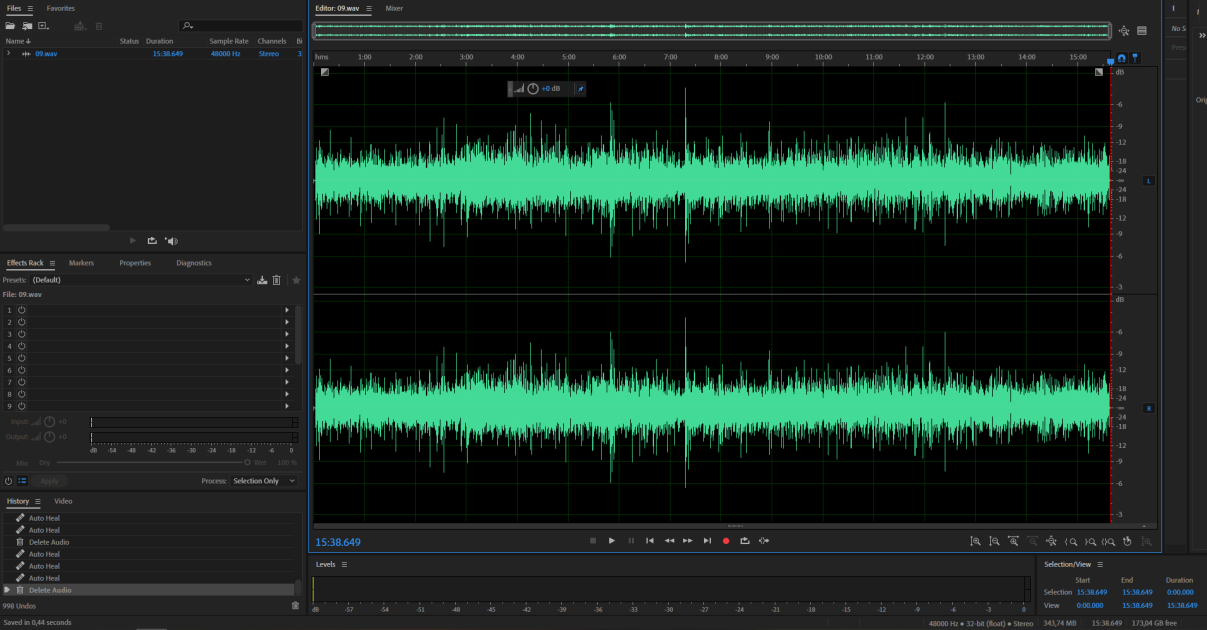Move playhead to previous marker
Image resolution: width=1207 pixels, height=630 pixels.
pyautogui.click(x=650, y=541)
